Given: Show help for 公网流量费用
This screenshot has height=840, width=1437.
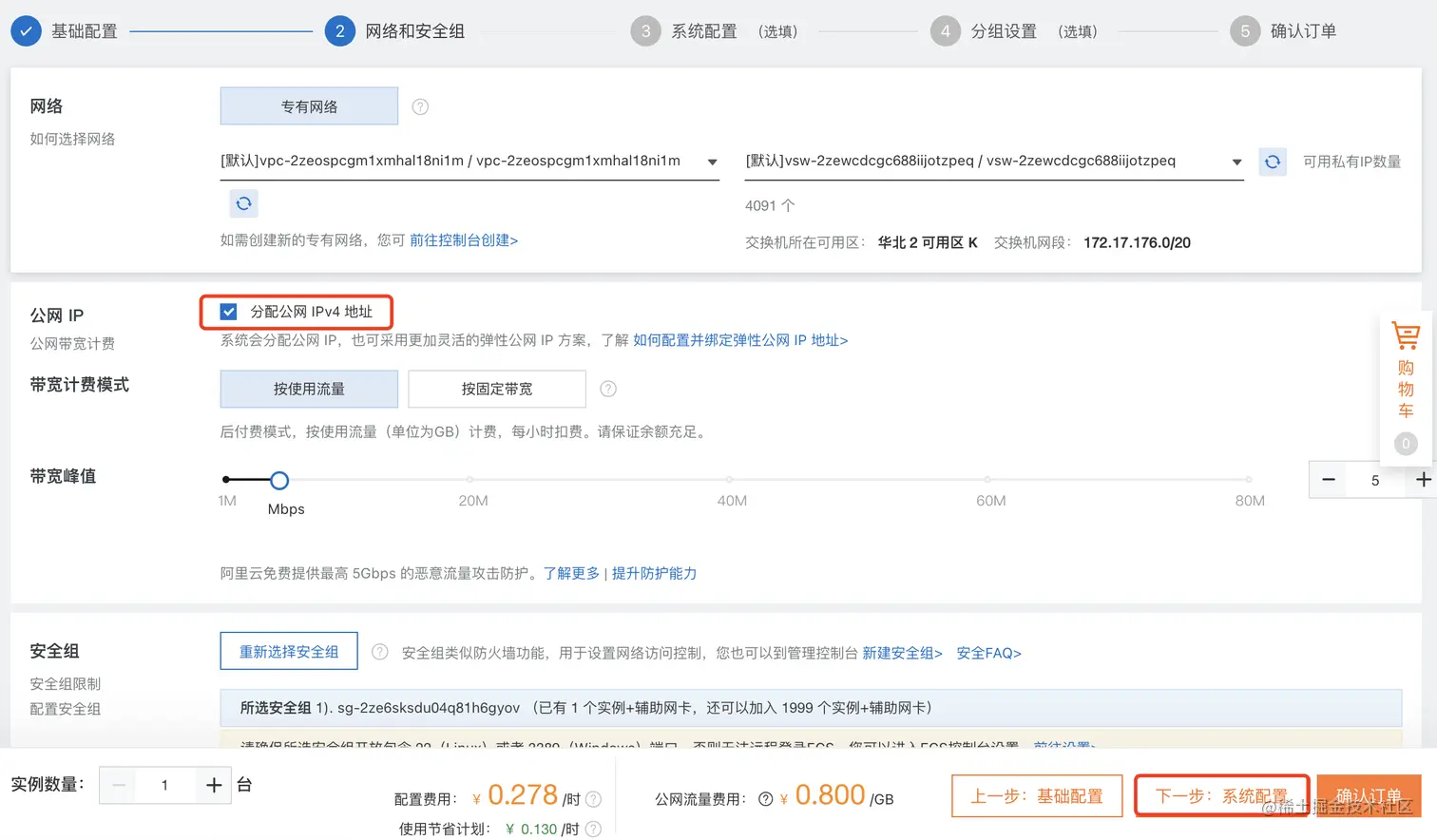Looking at the screenshot, I should [765, 799].
